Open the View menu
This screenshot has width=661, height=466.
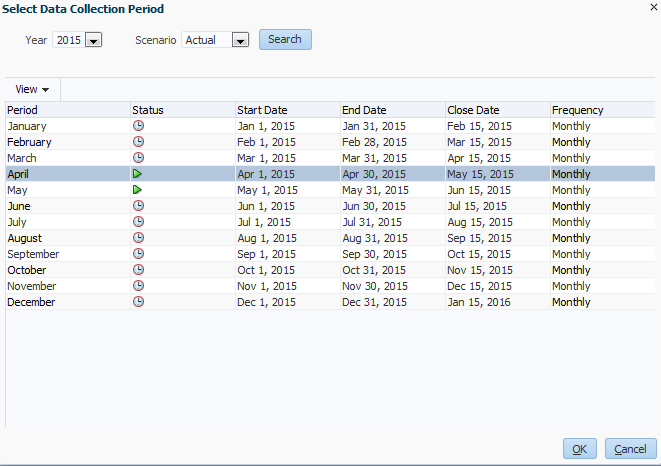pyautogui.click(x=32, y=90)
